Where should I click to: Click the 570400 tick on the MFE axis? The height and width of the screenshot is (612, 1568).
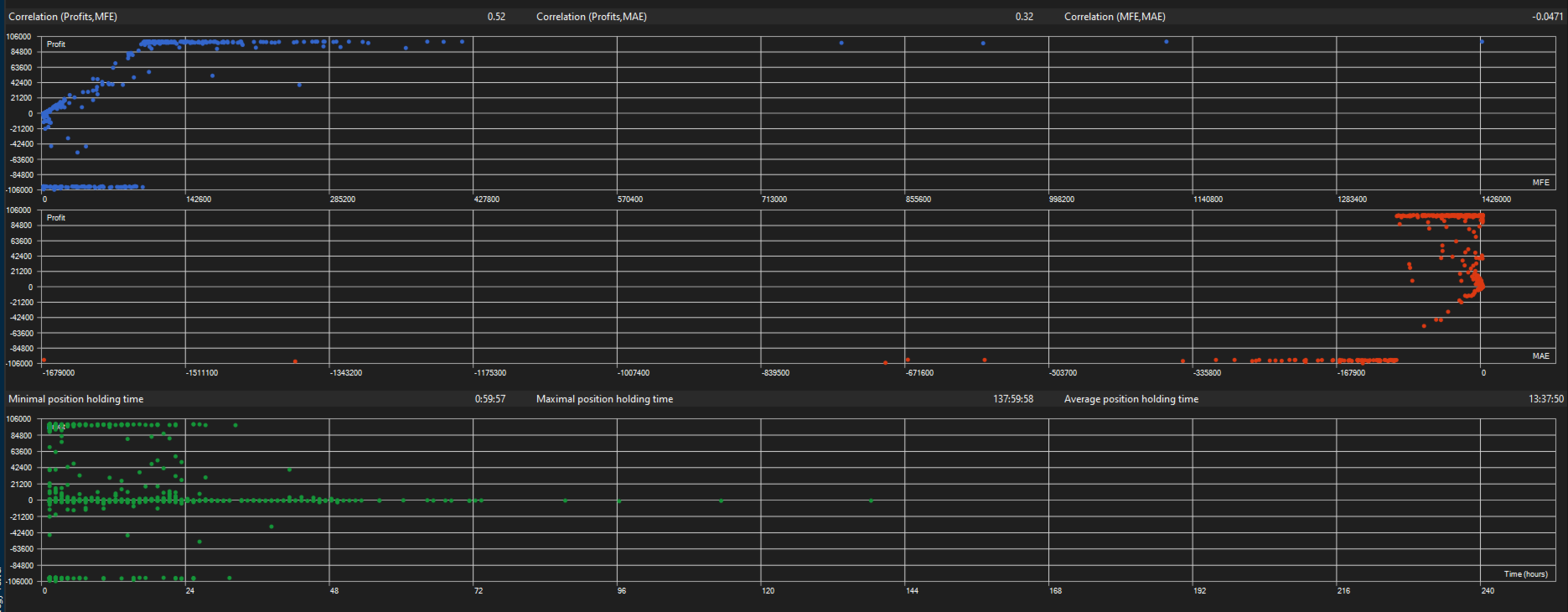click(630, 200)
